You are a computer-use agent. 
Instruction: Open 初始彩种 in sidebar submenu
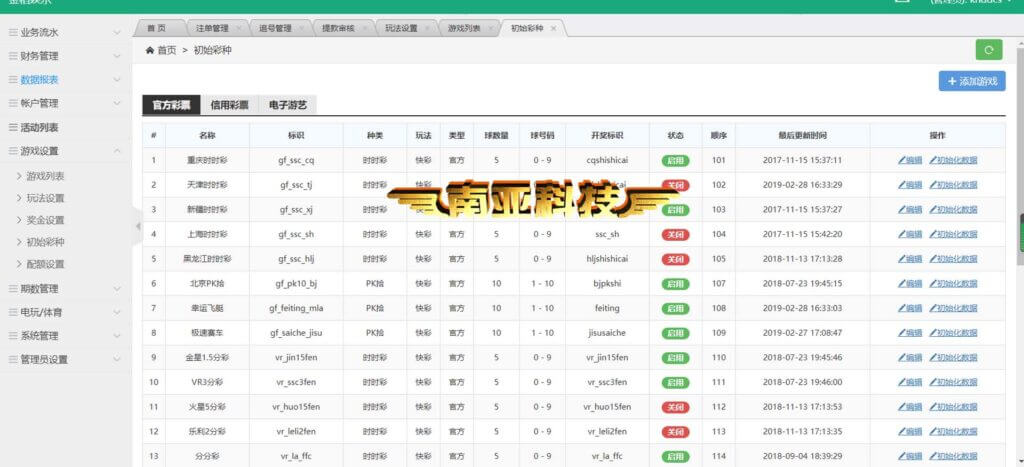[45, 242]
